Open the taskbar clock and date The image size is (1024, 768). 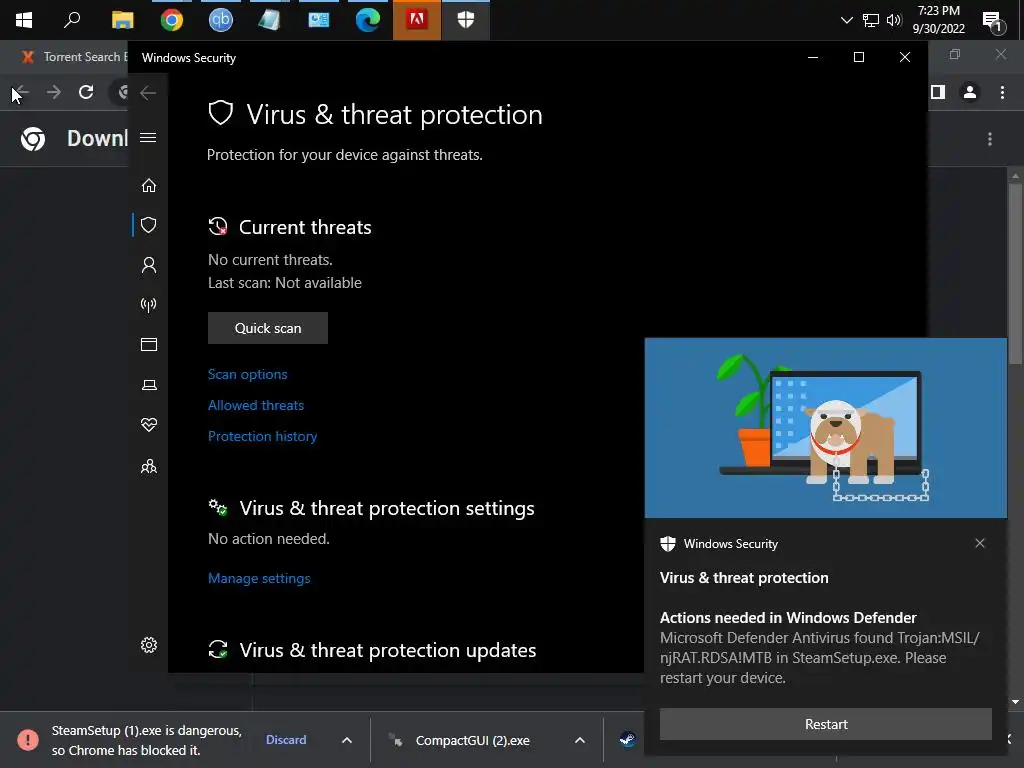click(x=938, y=20)
